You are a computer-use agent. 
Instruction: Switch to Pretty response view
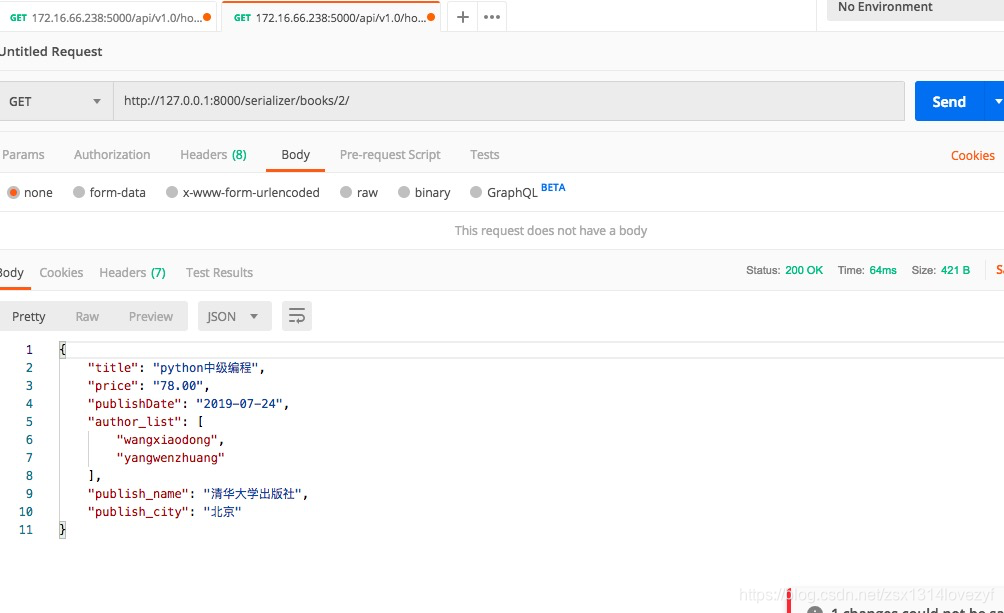tap(29, 316)
